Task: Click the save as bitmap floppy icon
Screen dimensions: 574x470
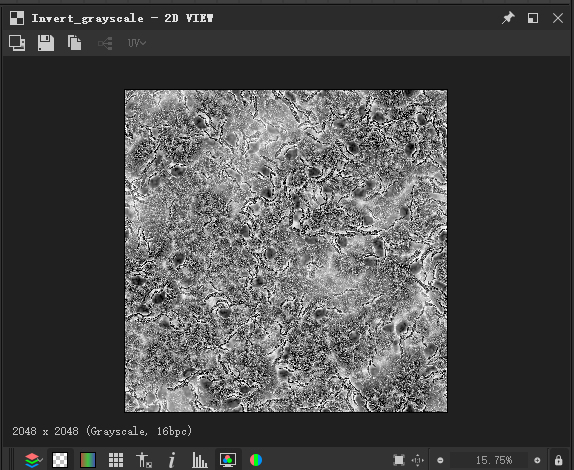Action: [46, 43]
